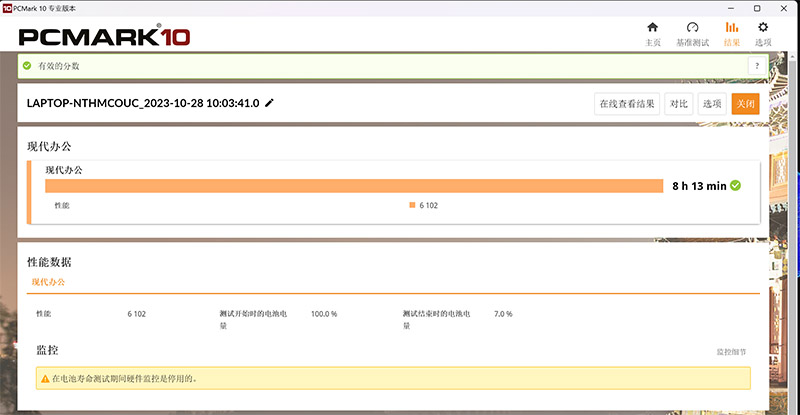Click the 6 102 score under the bar

[x=429, y=205]
